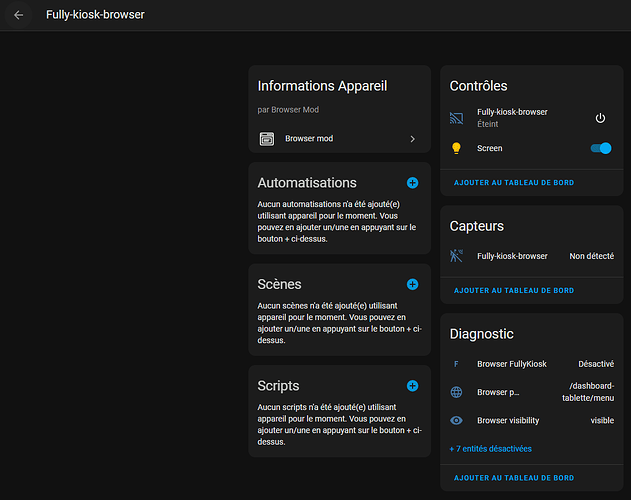Viewport: 631px width, 500px height.
Task: Add a new script with plus icon
Action: coord(412,386)
